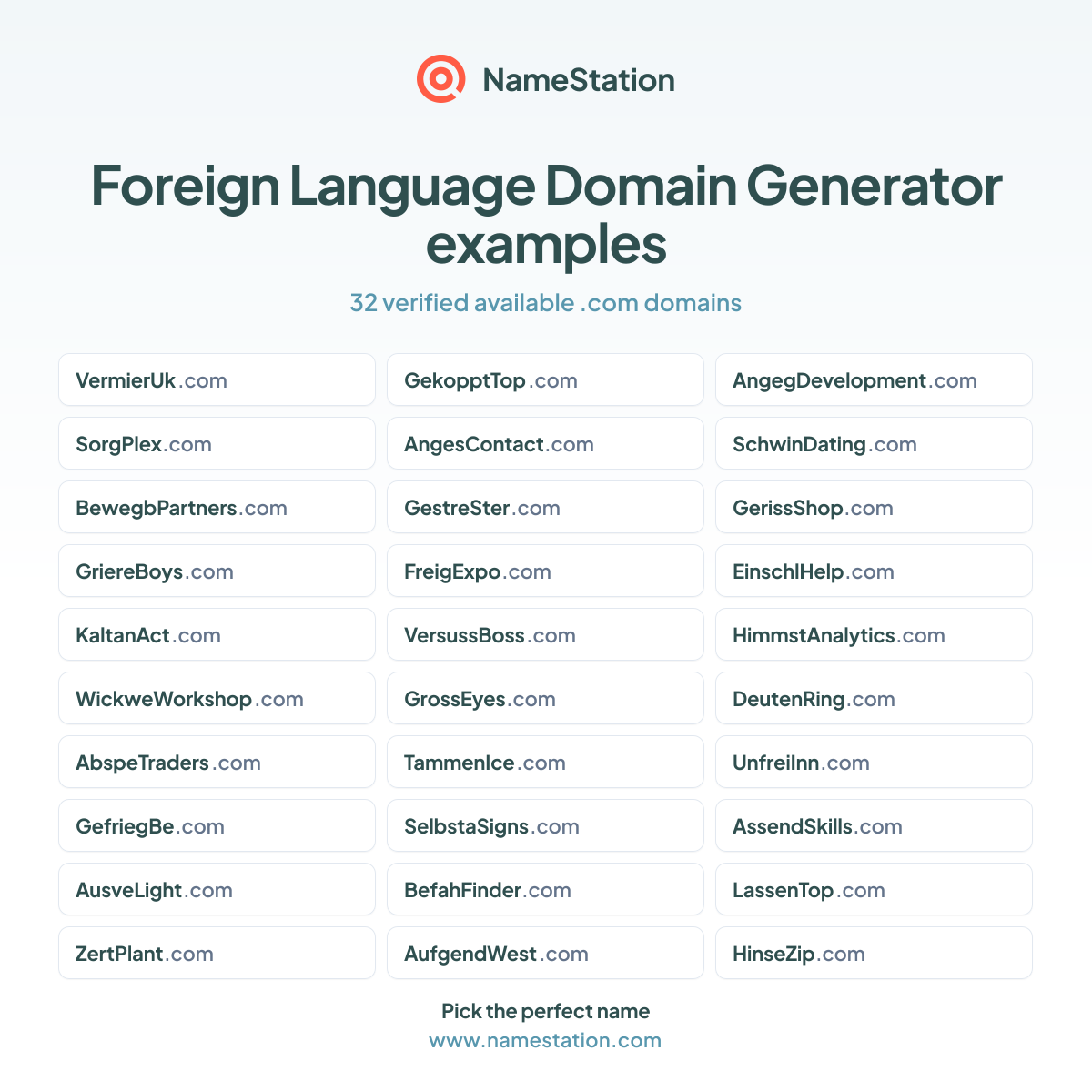This screenshot has height=1092, width=1092.
Task: Click the EinschlHelp.com entry
Action: [x=875, y=571]
